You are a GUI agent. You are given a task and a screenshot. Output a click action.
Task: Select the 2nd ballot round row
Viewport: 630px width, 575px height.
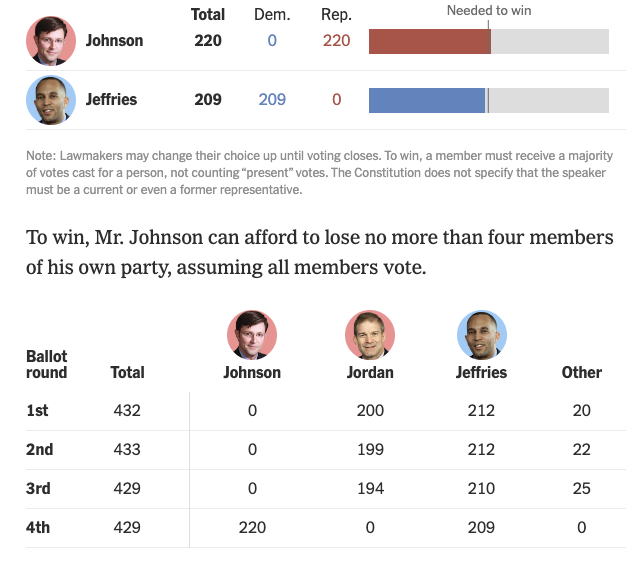tap(39, 449)
